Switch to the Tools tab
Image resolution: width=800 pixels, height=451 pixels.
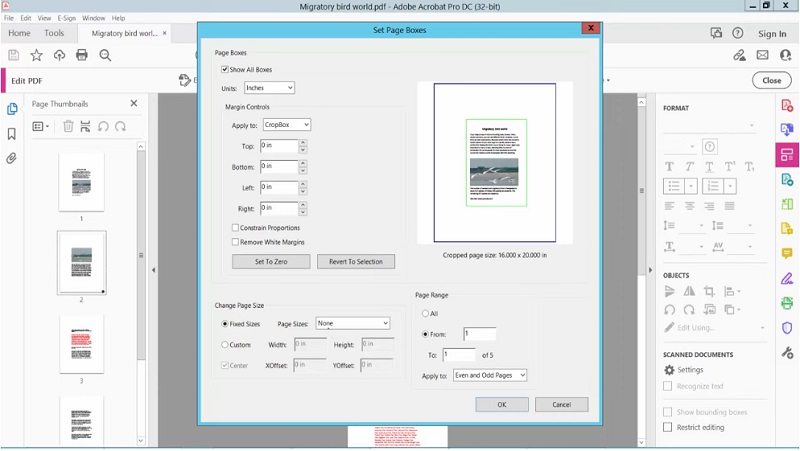pyautogui.click(x=54, y=33)
